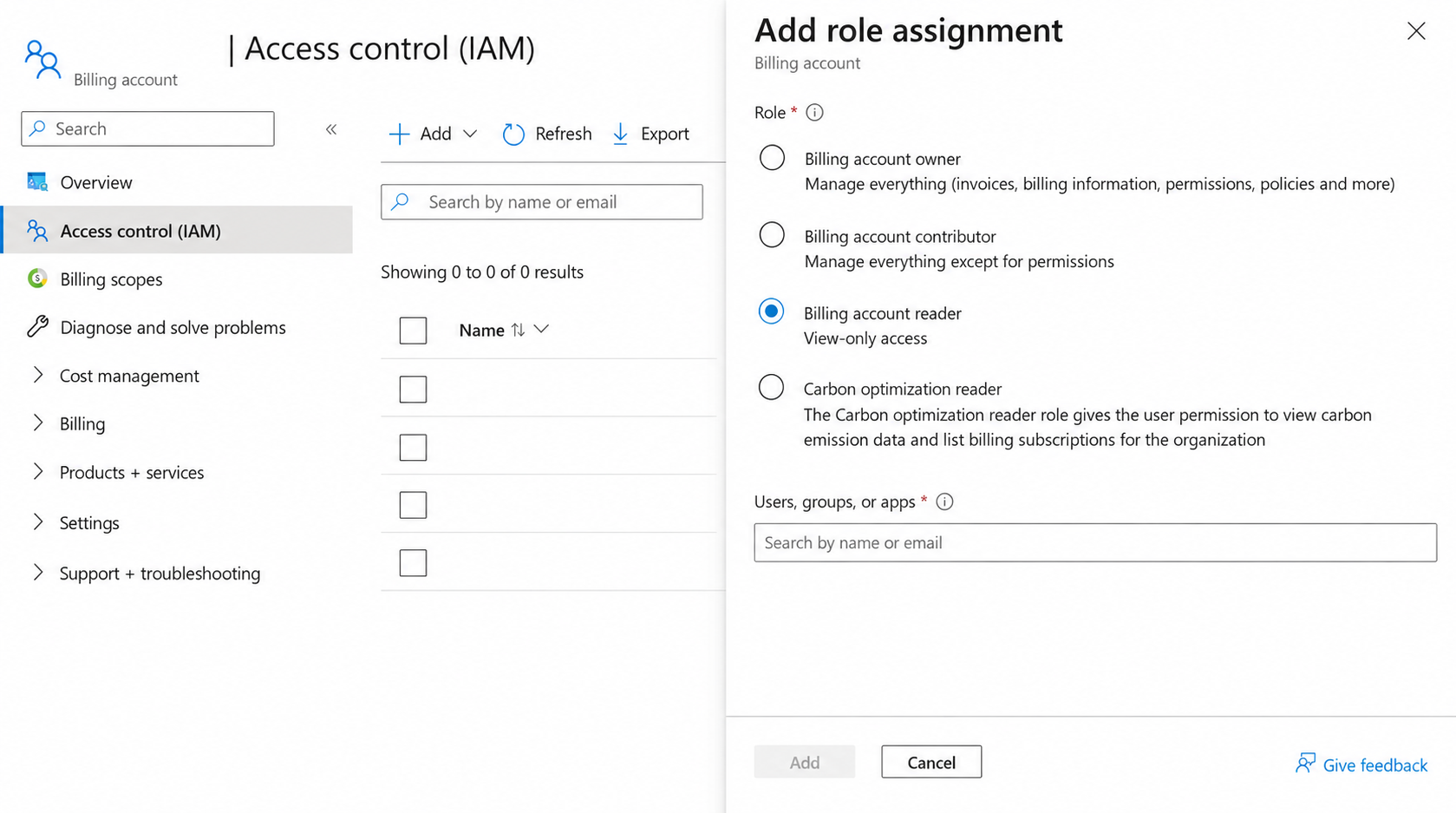Click the Overview icon in sidebar
Viewport: 1456px width, 813px height.
tap(37, 182)
